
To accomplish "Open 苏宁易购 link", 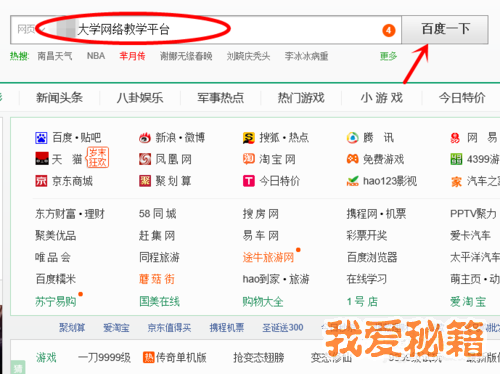I will point(55,302).
